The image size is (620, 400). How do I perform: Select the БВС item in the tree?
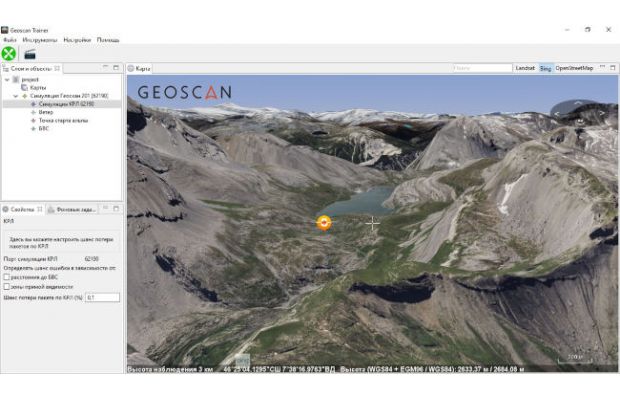[x=43, y=128]
